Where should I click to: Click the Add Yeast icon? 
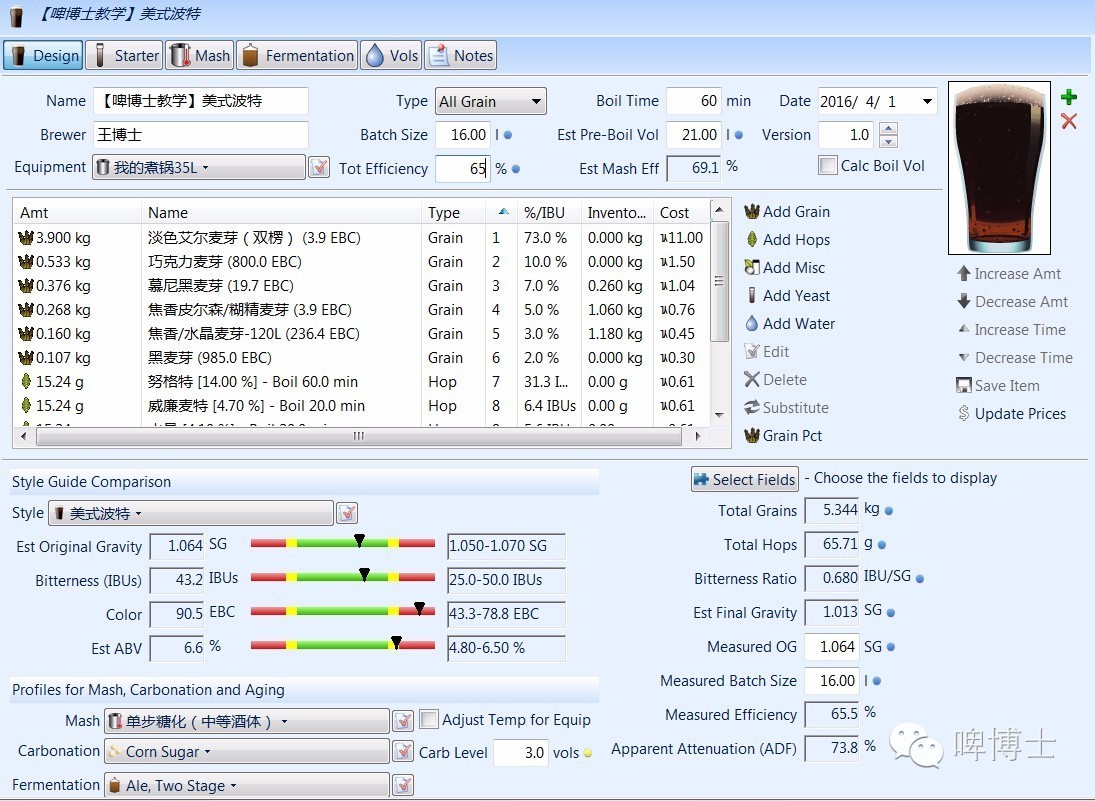click(x=752, y=296)
